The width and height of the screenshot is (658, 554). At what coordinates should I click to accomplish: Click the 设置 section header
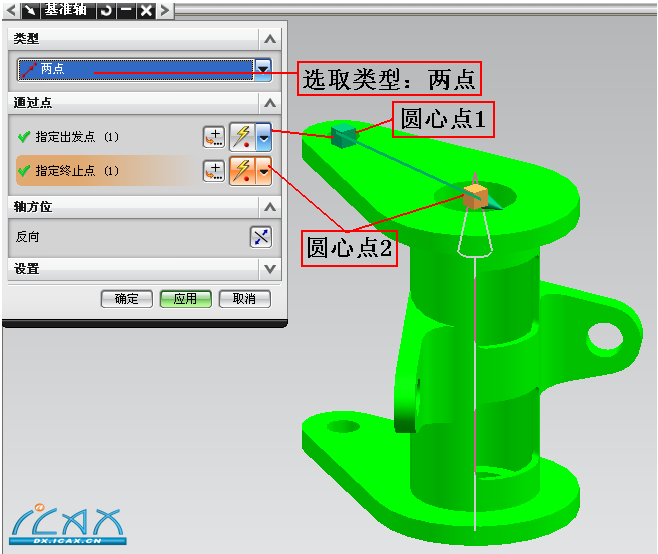pyautogui.click(x=144, y=269)
